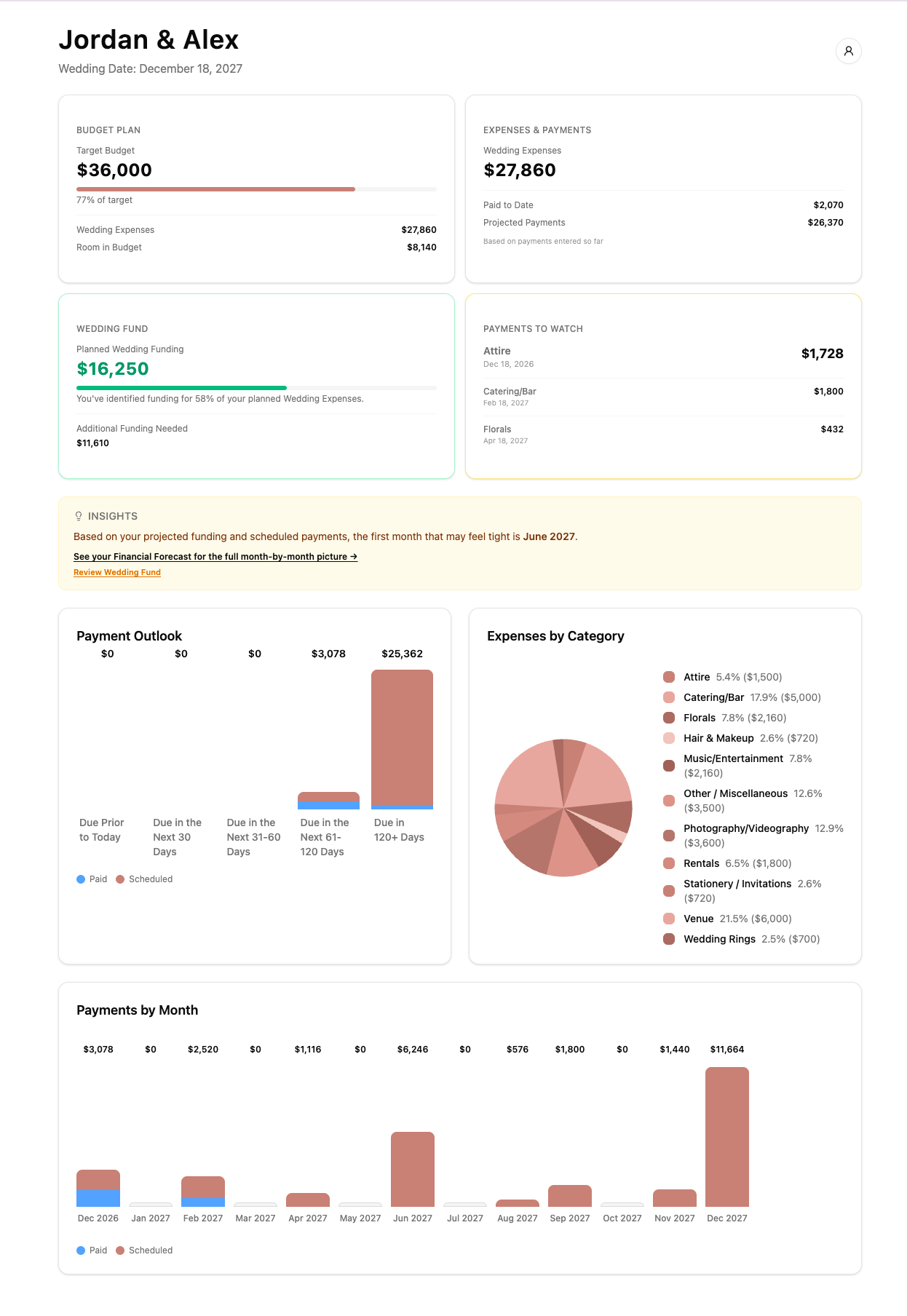Toggle Scheduled legend in Payments by Month

pyautogui.click(x=144, y=1250)
